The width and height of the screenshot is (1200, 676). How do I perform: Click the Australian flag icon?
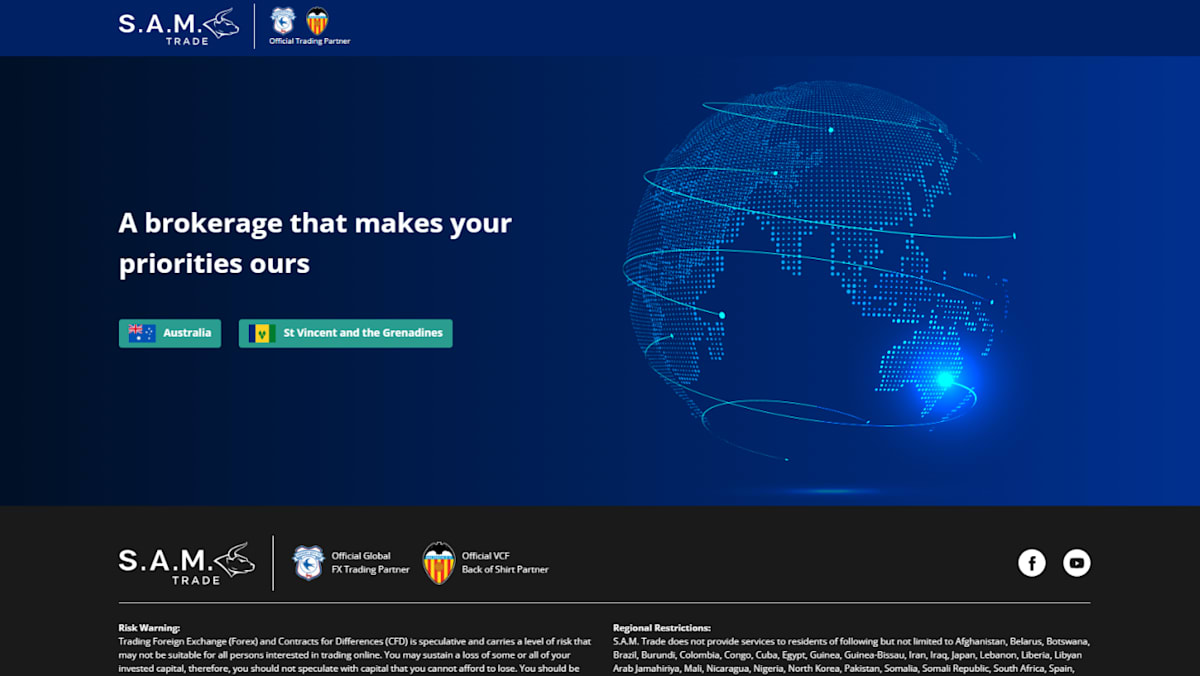point(142,333)
